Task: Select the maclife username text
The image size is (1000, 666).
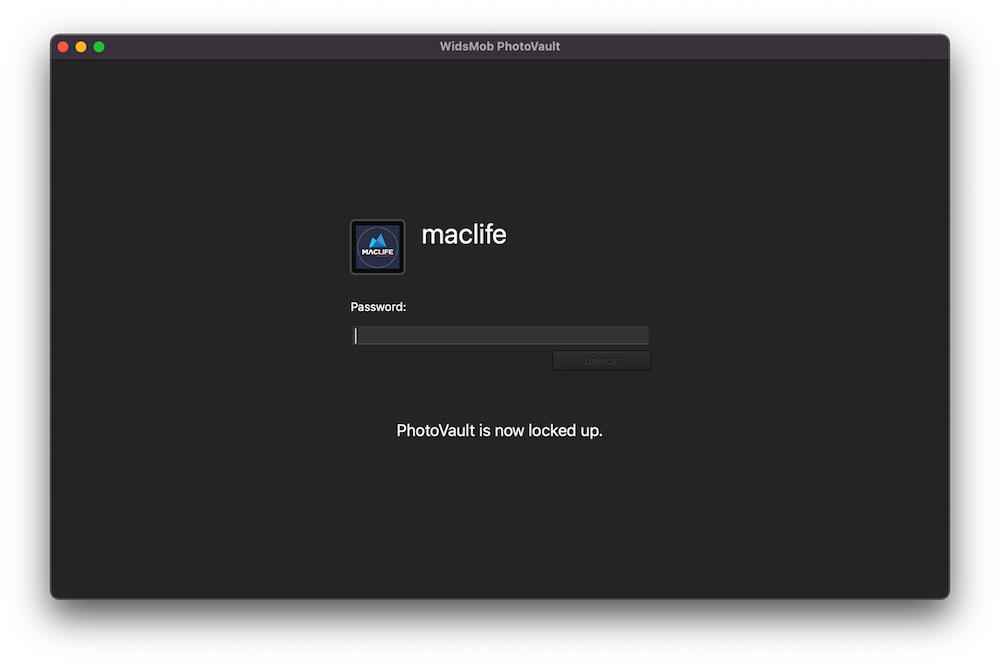Action: [x=463, y=235]
